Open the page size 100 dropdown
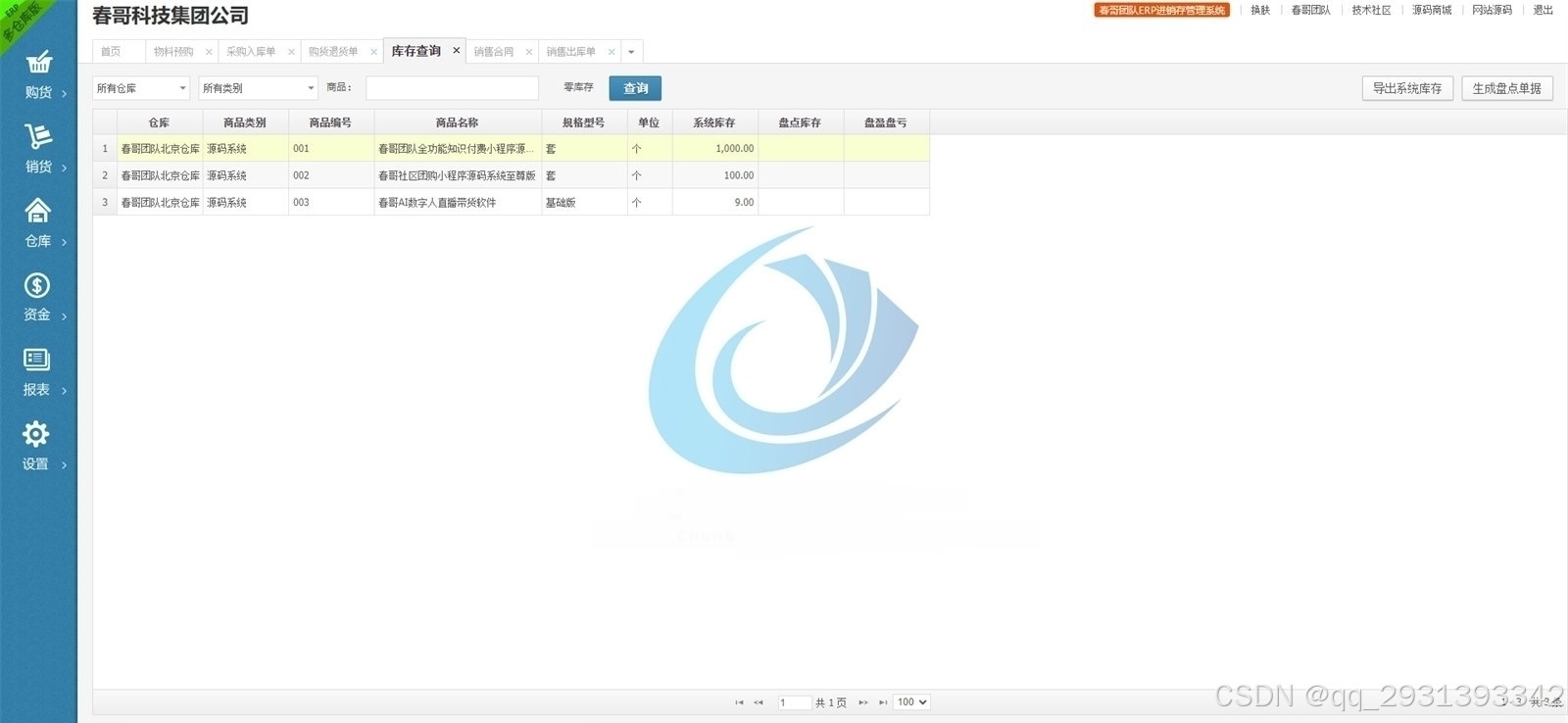1568x723 pixels. tap(911, 702)
